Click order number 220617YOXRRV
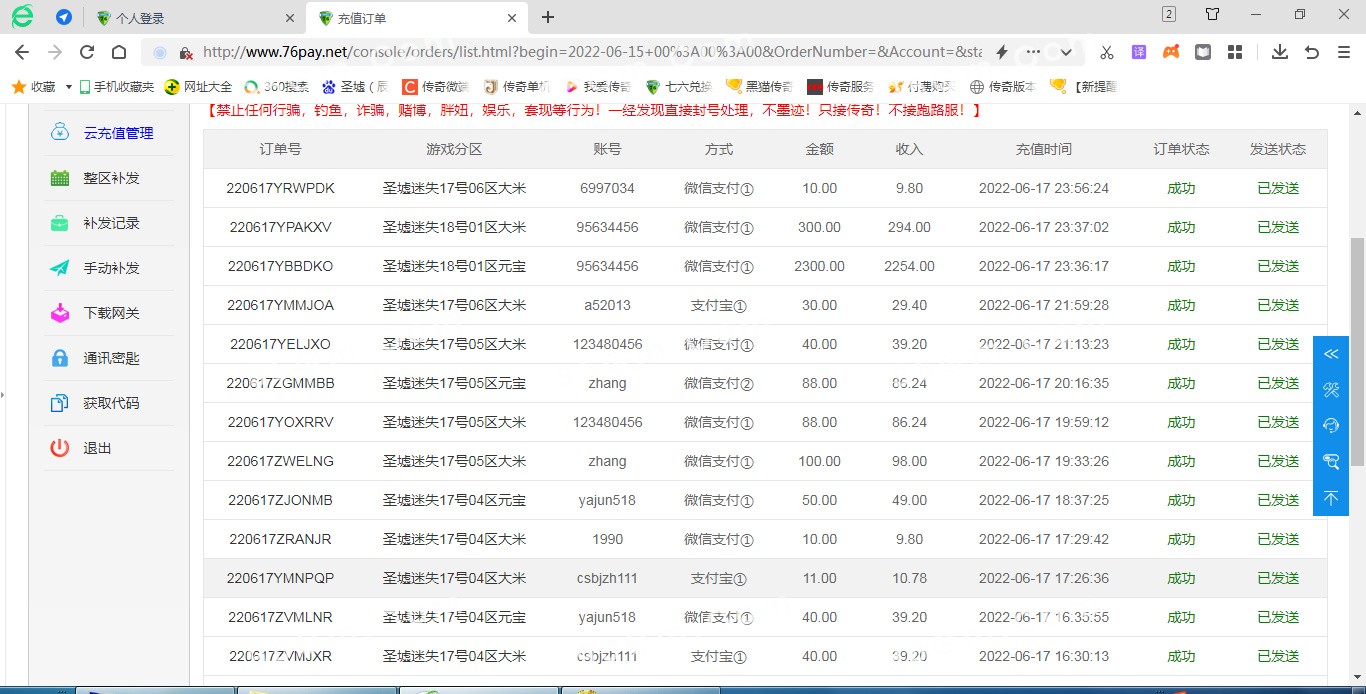The width and height of the screenshot is (1366, 694). (x=280, y=422)
